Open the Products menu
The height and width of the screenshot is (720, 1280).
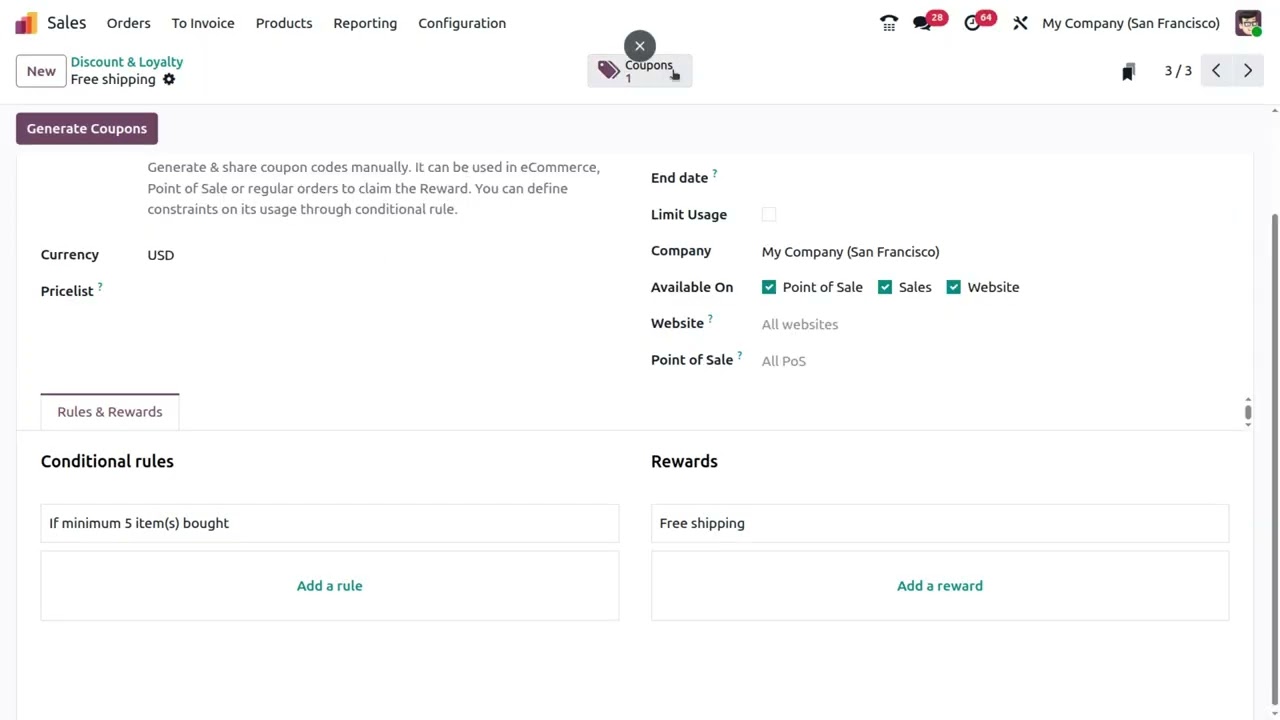pos(284,23)
